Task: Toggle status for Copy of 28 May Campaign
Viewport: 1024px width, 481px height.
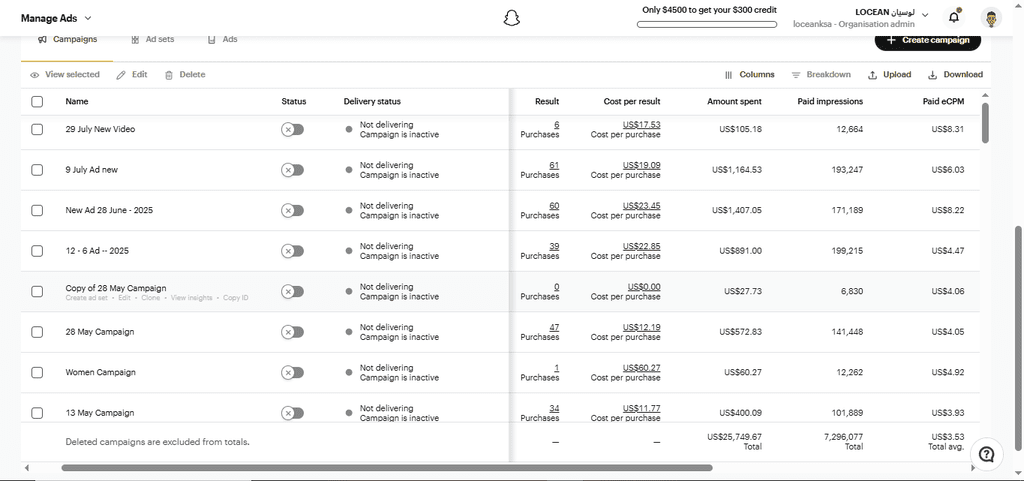Action: click(293, 291)
